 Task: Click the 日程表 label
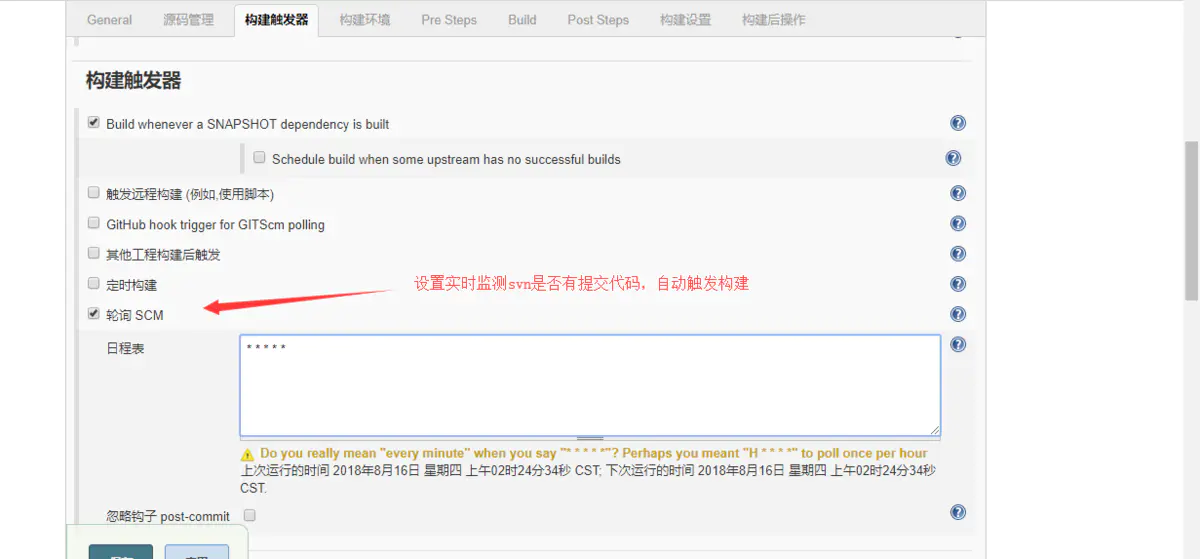[125, 349]
